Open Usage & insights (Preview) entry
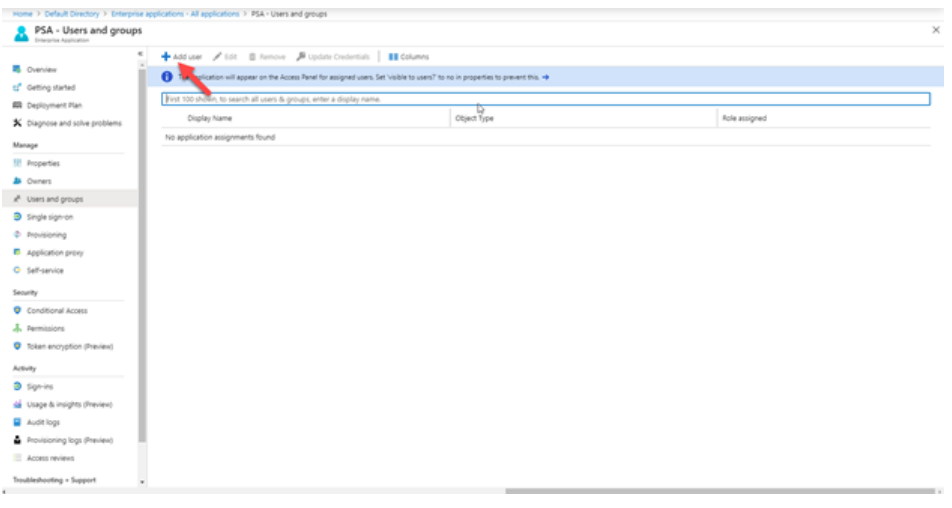Viewport: 952px width, 508px height. click(69, 405)
